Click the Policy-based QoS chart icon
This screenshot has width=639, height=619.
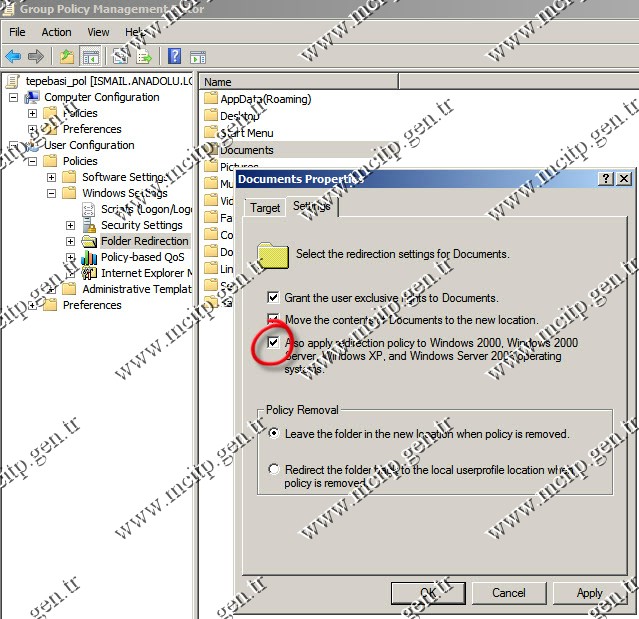tap(89, 257)
